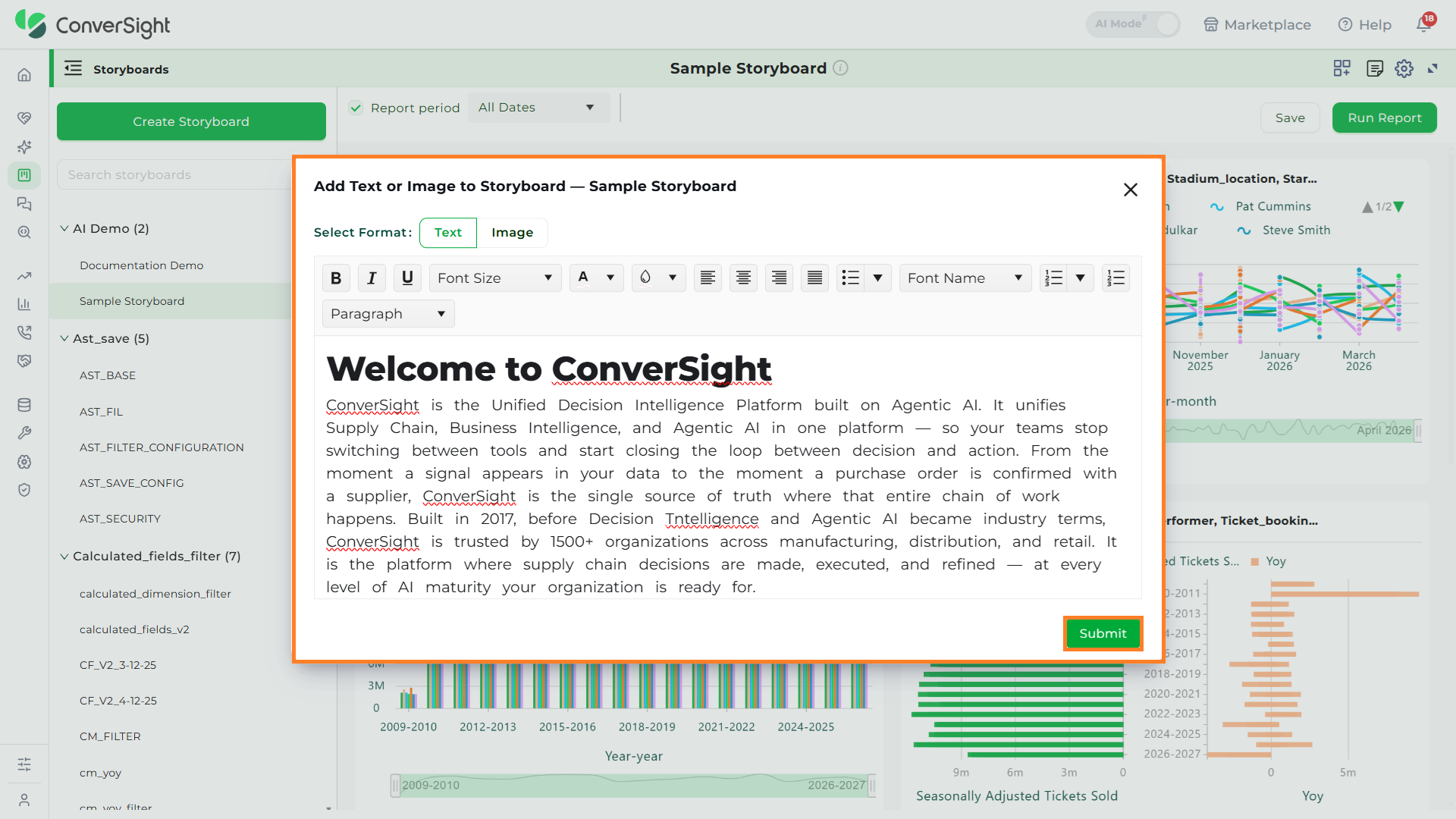Open the Font Size dropdown

495,278
